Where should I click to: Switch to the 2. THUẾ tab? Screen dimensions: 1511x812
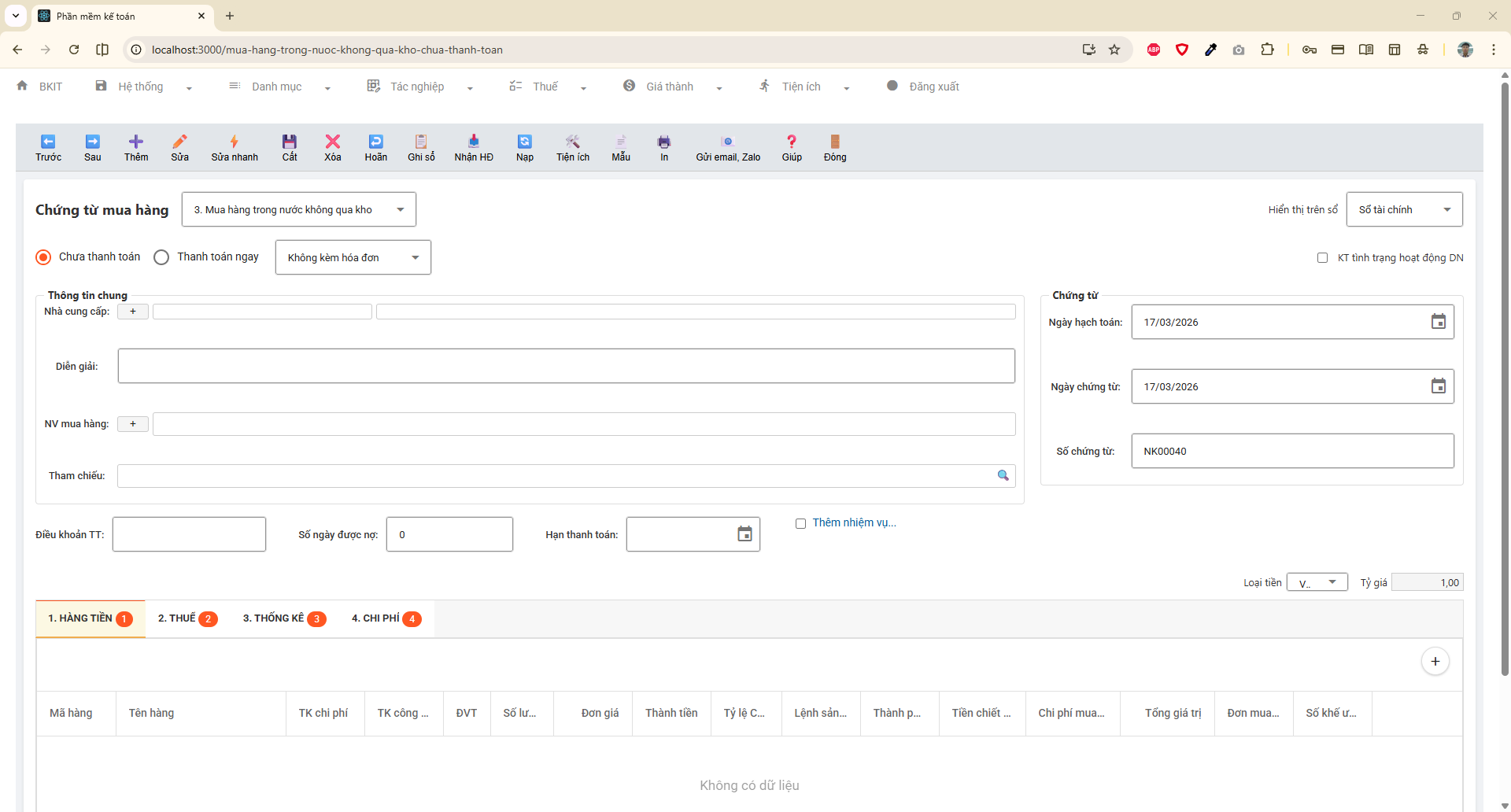(187, 618)
